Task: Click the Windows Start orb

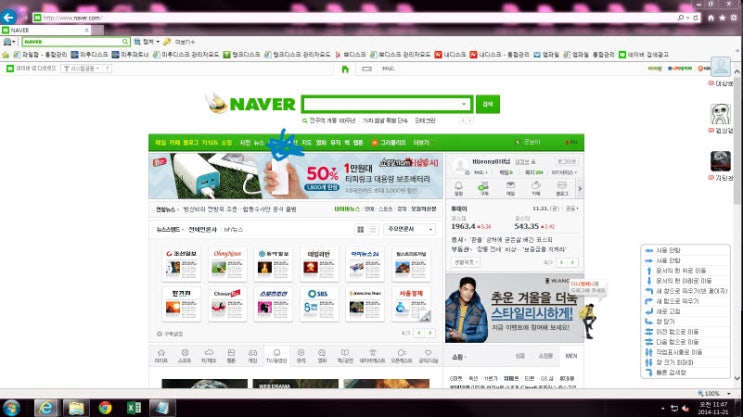Action: coord(11,408)
